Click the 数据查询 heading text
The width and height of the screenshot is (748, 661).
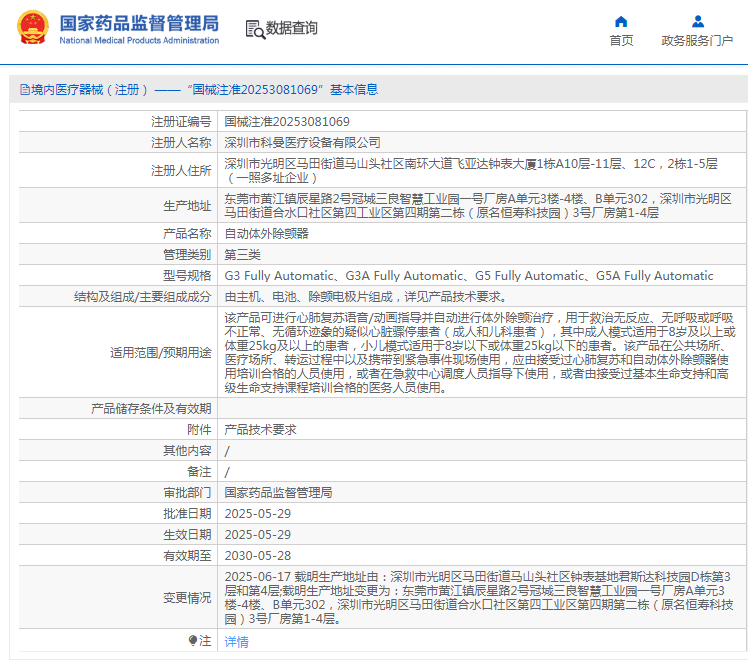point(291,28)
